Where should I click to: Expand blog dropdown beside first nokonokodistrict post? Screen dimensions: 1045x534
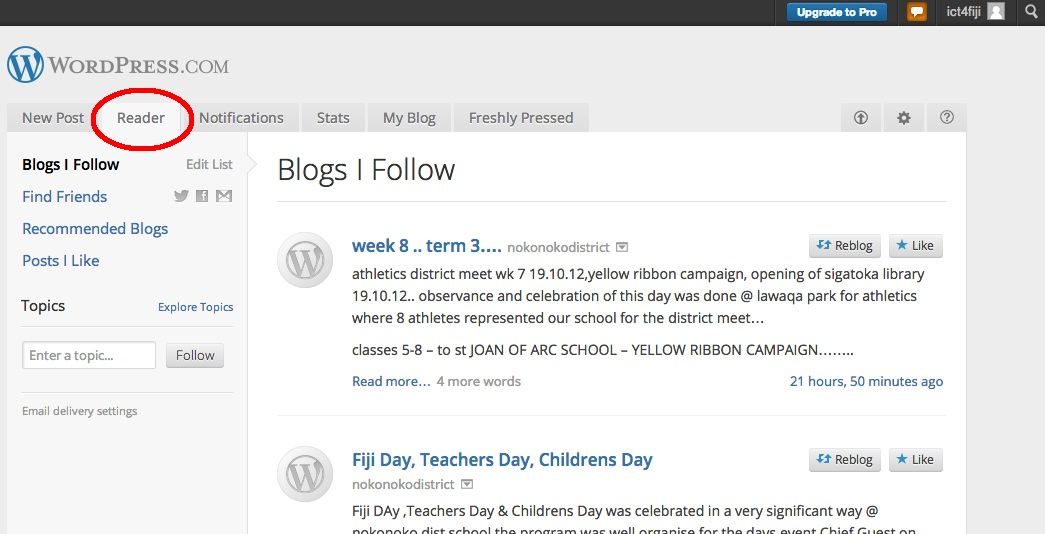point(622,247)
